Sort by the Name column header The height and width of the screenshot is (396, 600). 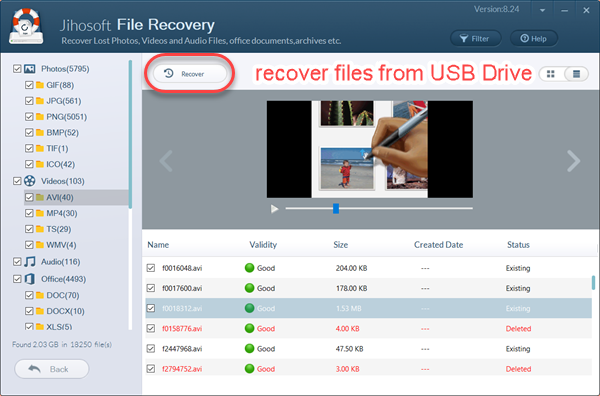158,245
